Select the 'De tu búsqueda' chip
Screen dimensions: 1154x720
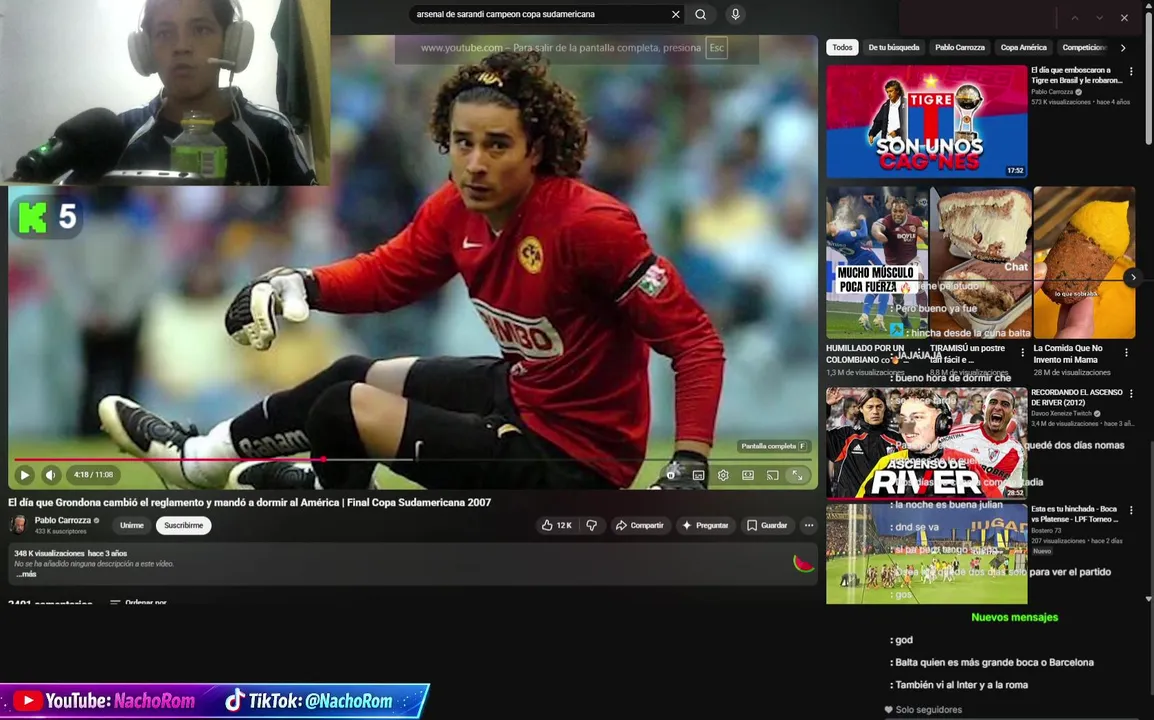click(893, 47)
